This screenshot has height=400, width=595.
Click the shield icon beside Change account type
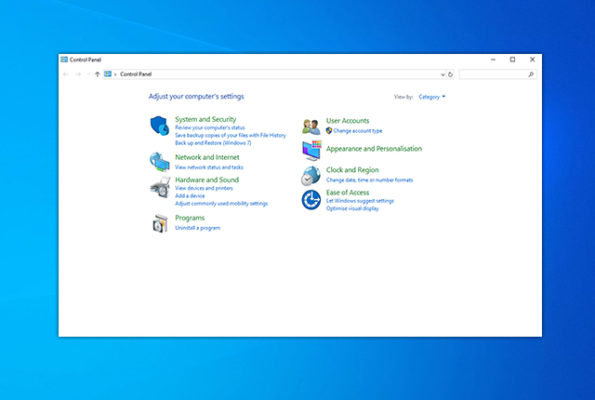[x=329, y=131]
